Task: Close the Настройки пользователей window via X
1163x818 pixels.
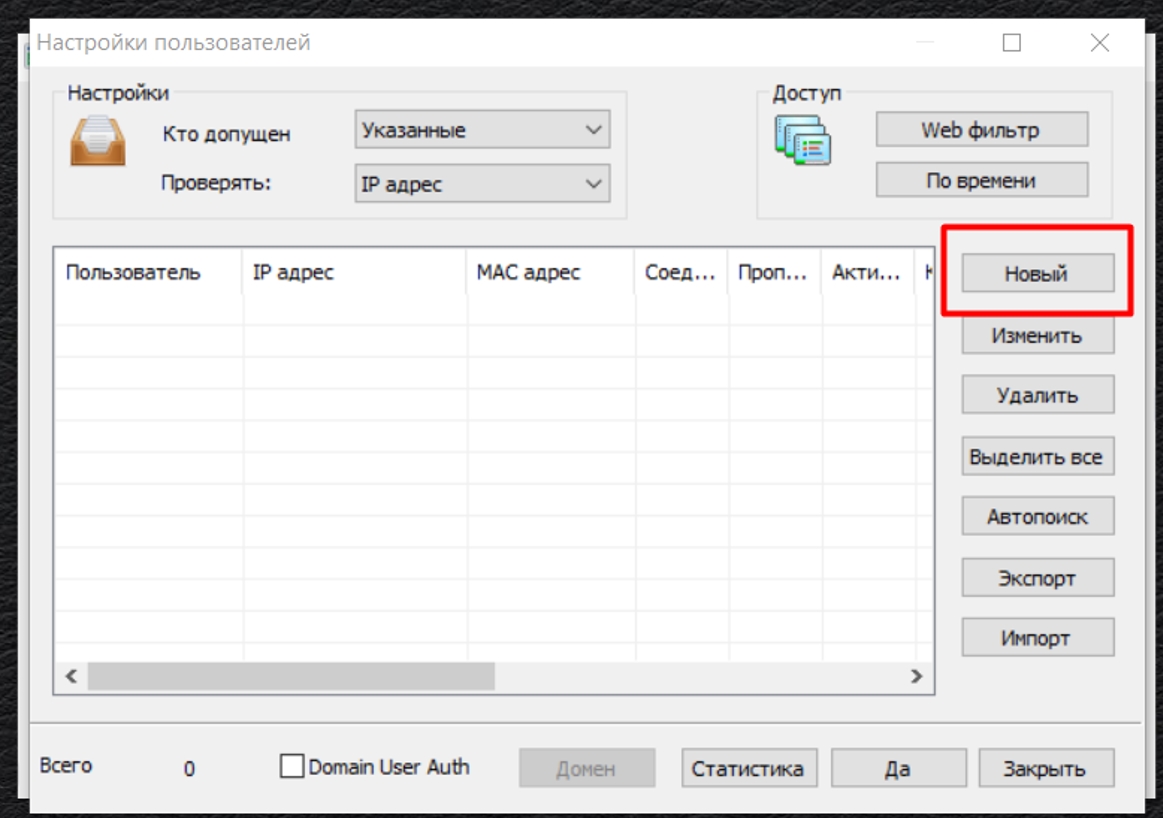Action: coord(1100,43)
